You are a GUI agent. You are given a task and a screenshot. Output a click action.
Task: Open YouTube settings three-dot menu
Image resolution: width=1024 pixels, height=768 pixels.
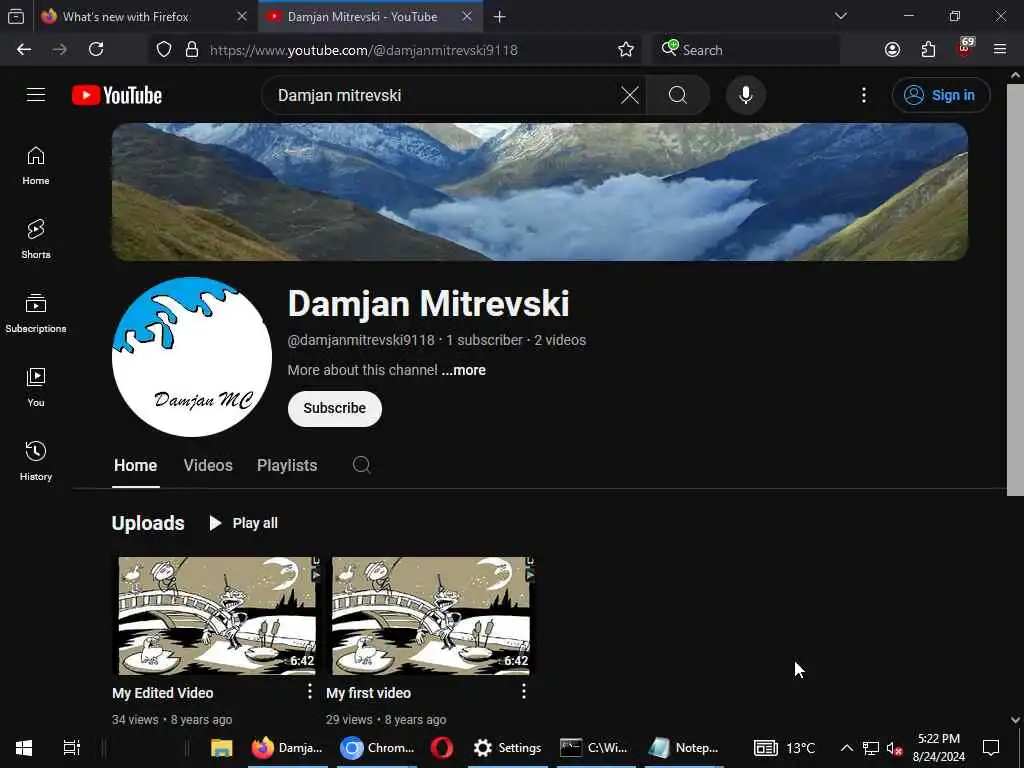tap(863, 95)
